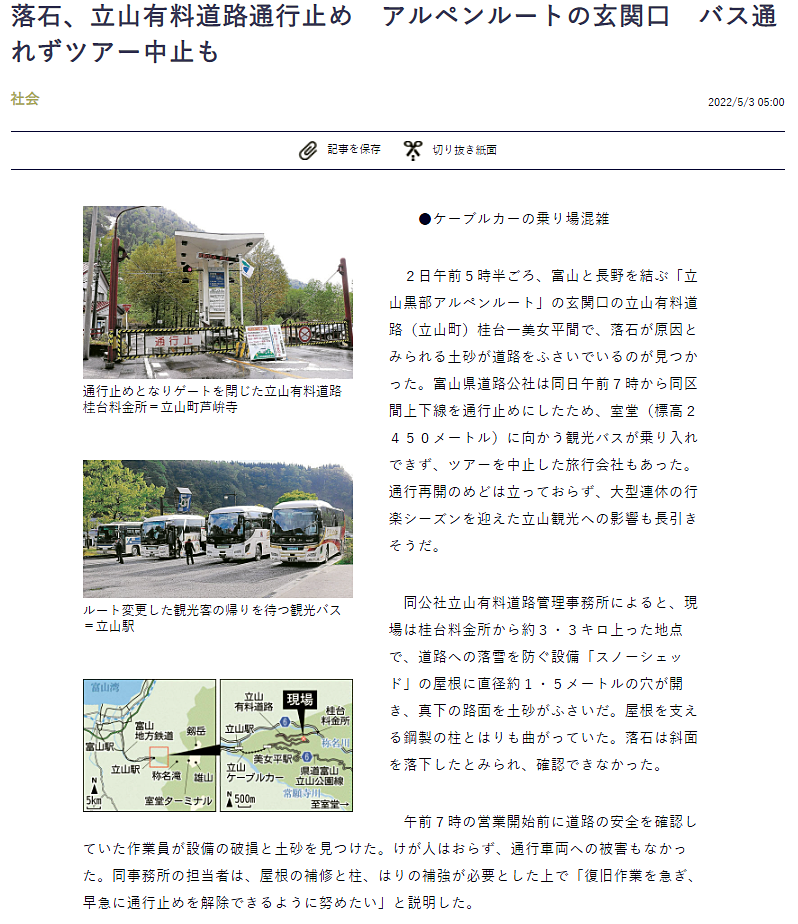Open the 切り抜き紙面 link
This screenshot has width=798, height=924.
(x=464, y=150)
